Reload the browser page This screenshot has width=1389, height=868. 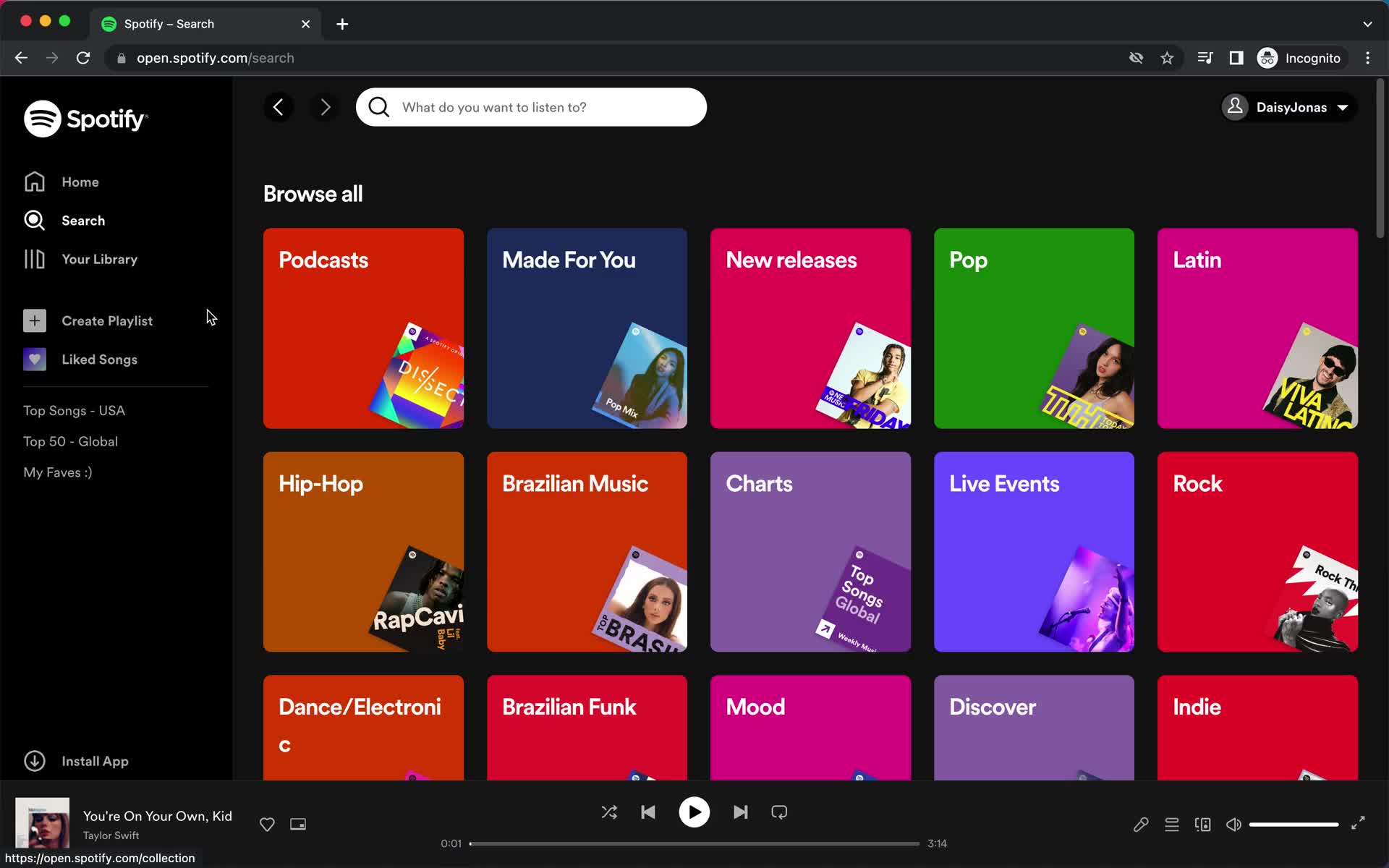point(83,58)
